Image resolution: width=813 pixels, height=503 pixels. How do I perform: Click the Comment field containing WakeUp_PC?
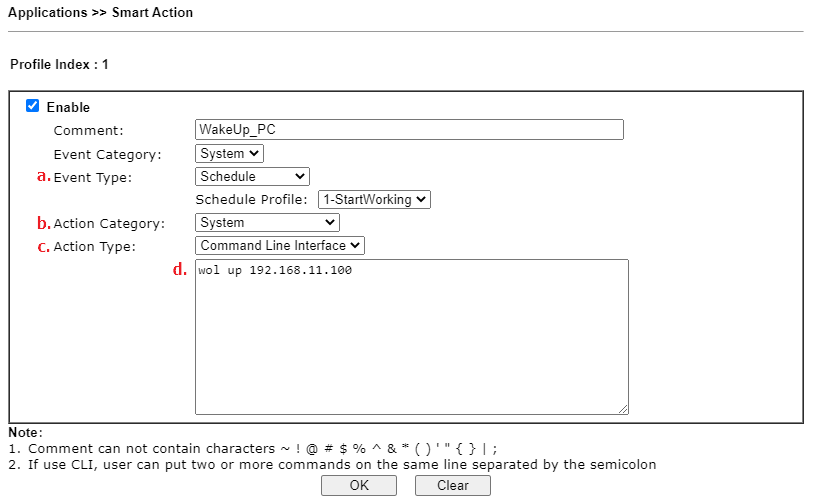click(x=409, y=130)
